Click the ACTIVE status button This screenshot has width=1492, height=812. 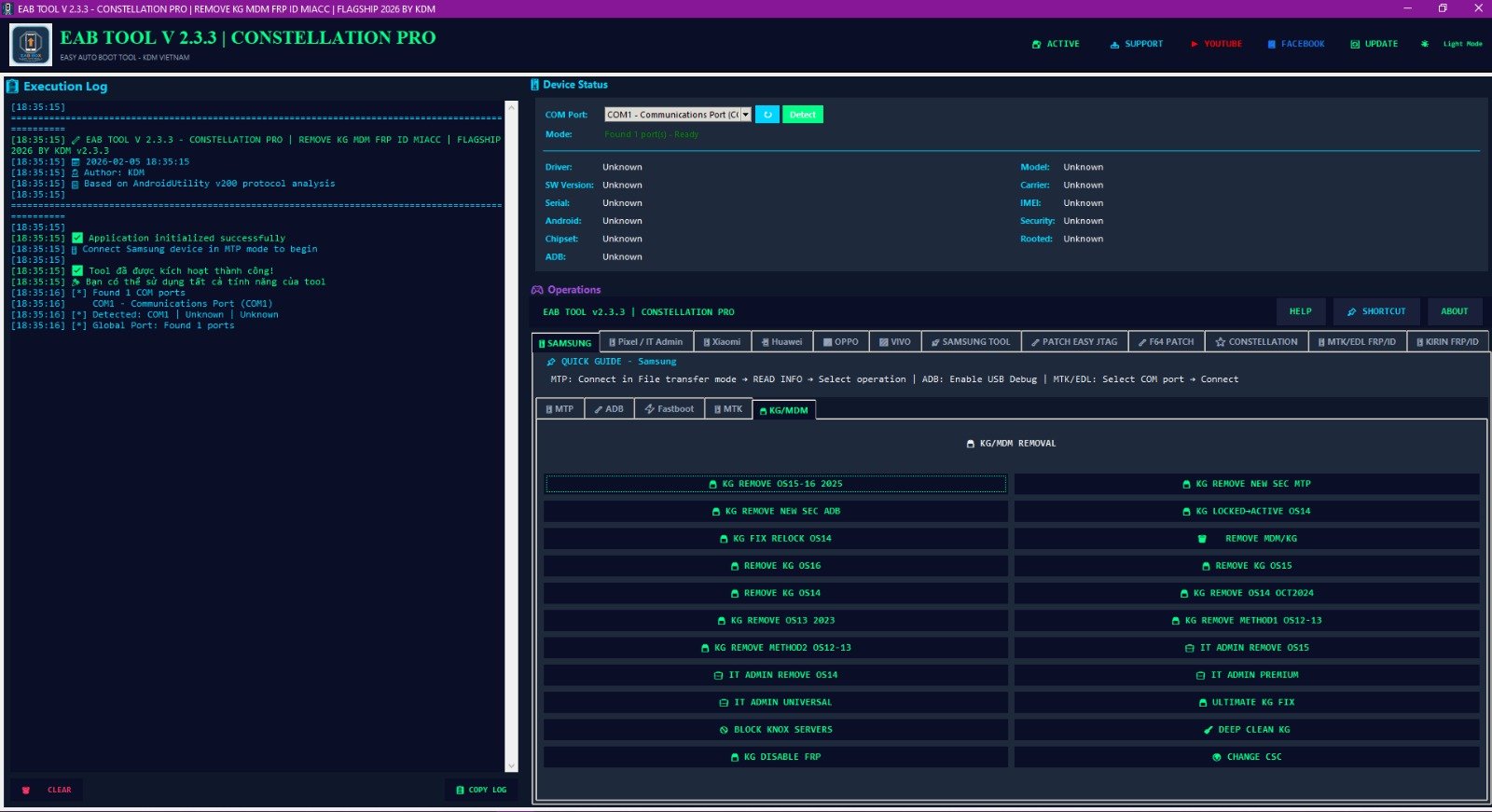click(1056, 44)
